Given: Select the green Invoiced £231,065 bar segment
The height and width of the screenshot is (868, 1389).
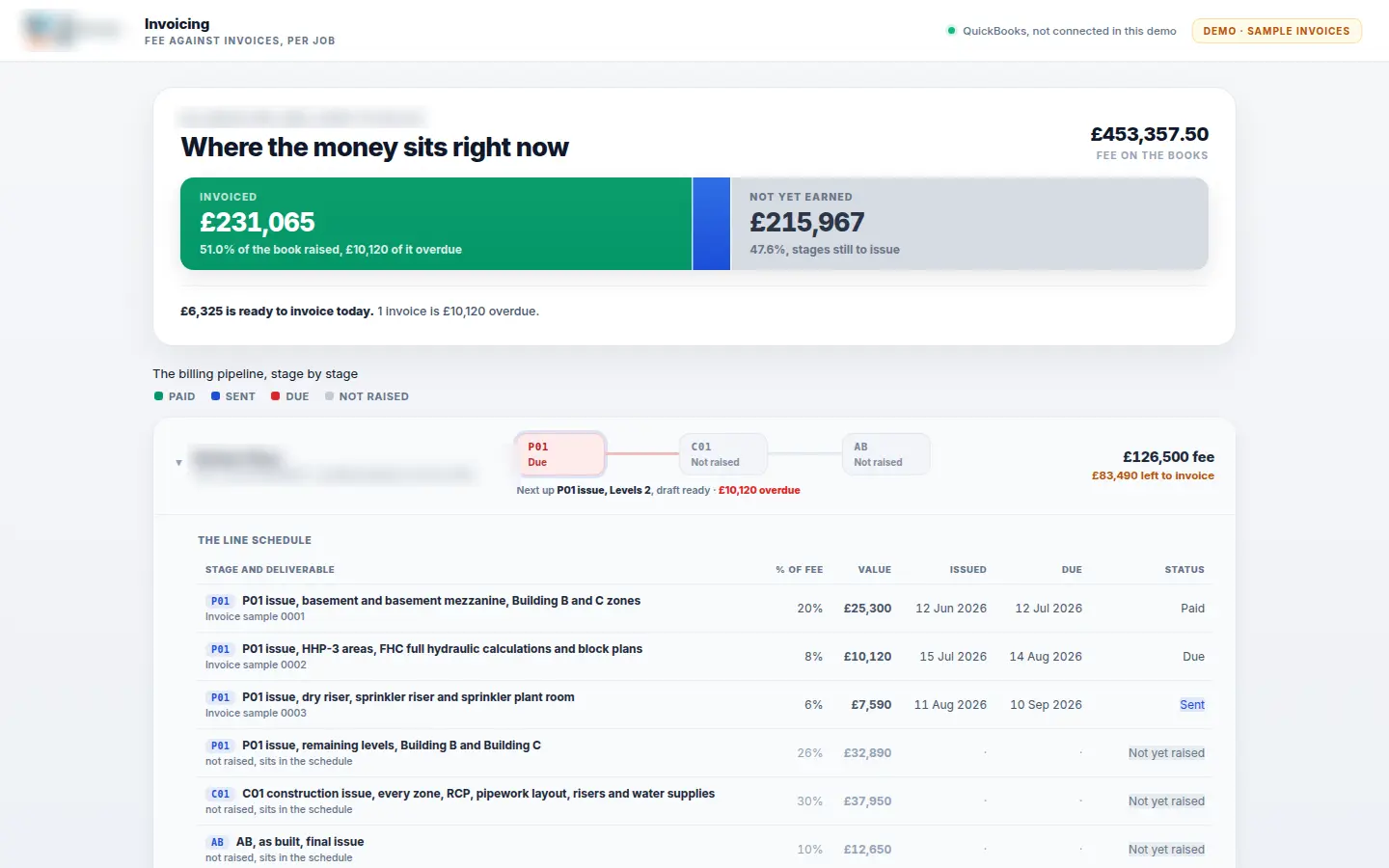Looking at the screenshot, I should (x=436, y=224).
